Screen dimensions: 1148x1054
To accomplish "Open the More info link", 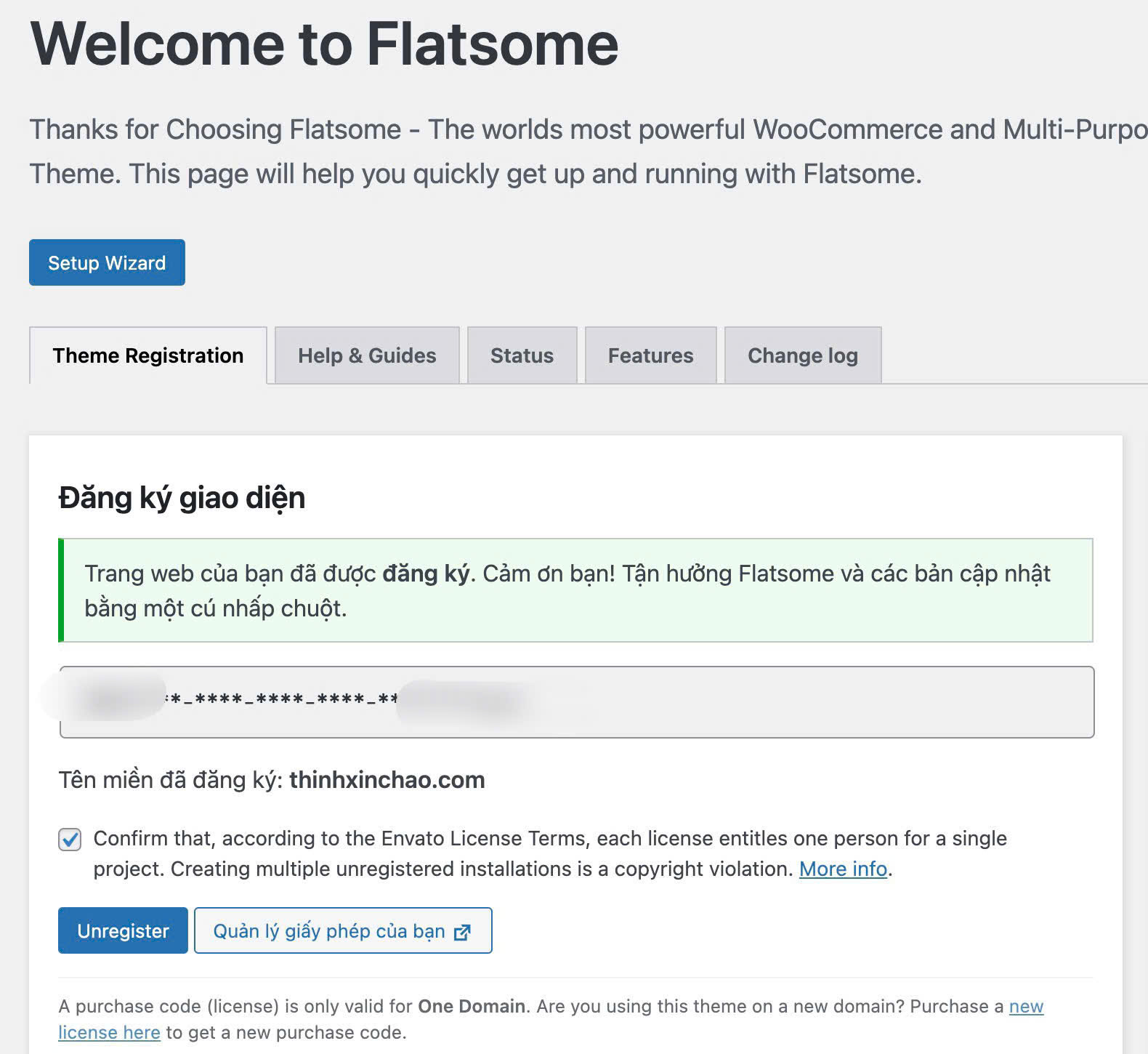I will [x=843, y=869].
